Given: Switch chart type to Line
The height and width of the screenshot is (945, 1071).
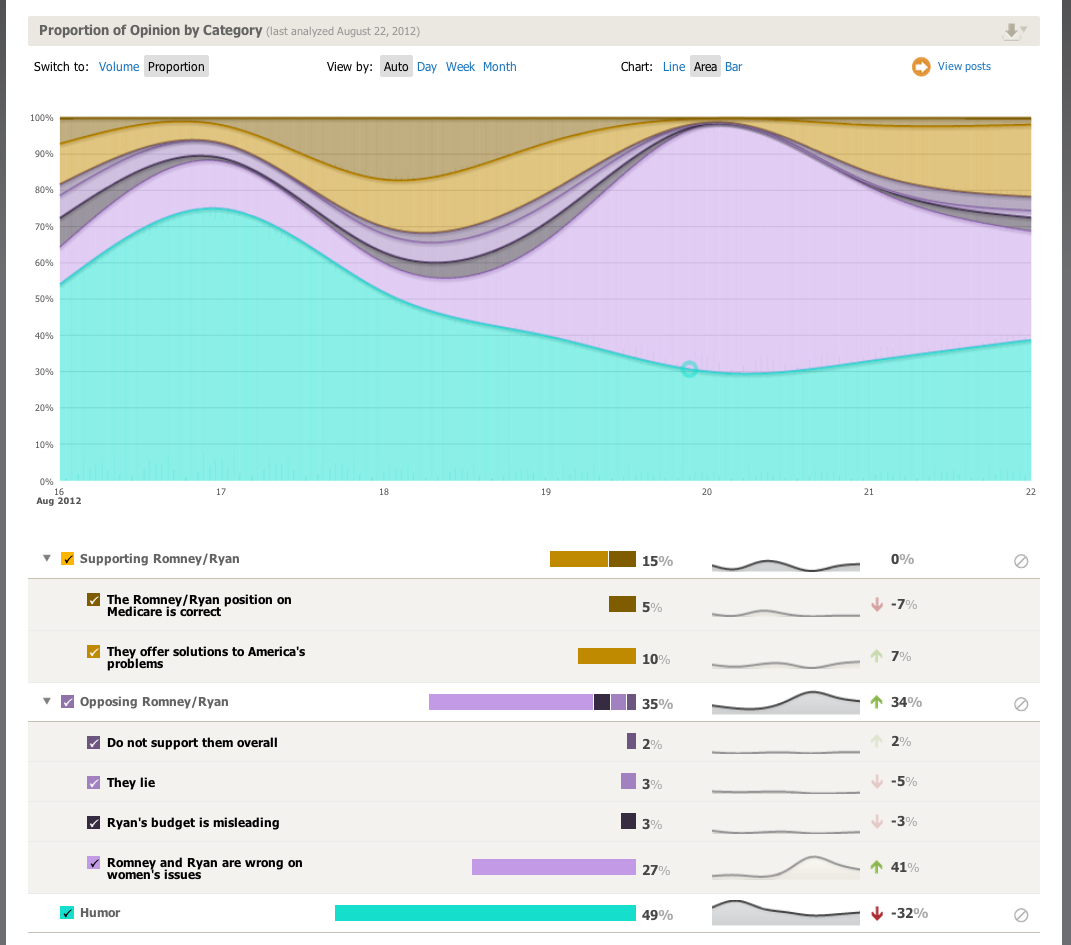Looking at the screenshot, I should pos(674,67).
